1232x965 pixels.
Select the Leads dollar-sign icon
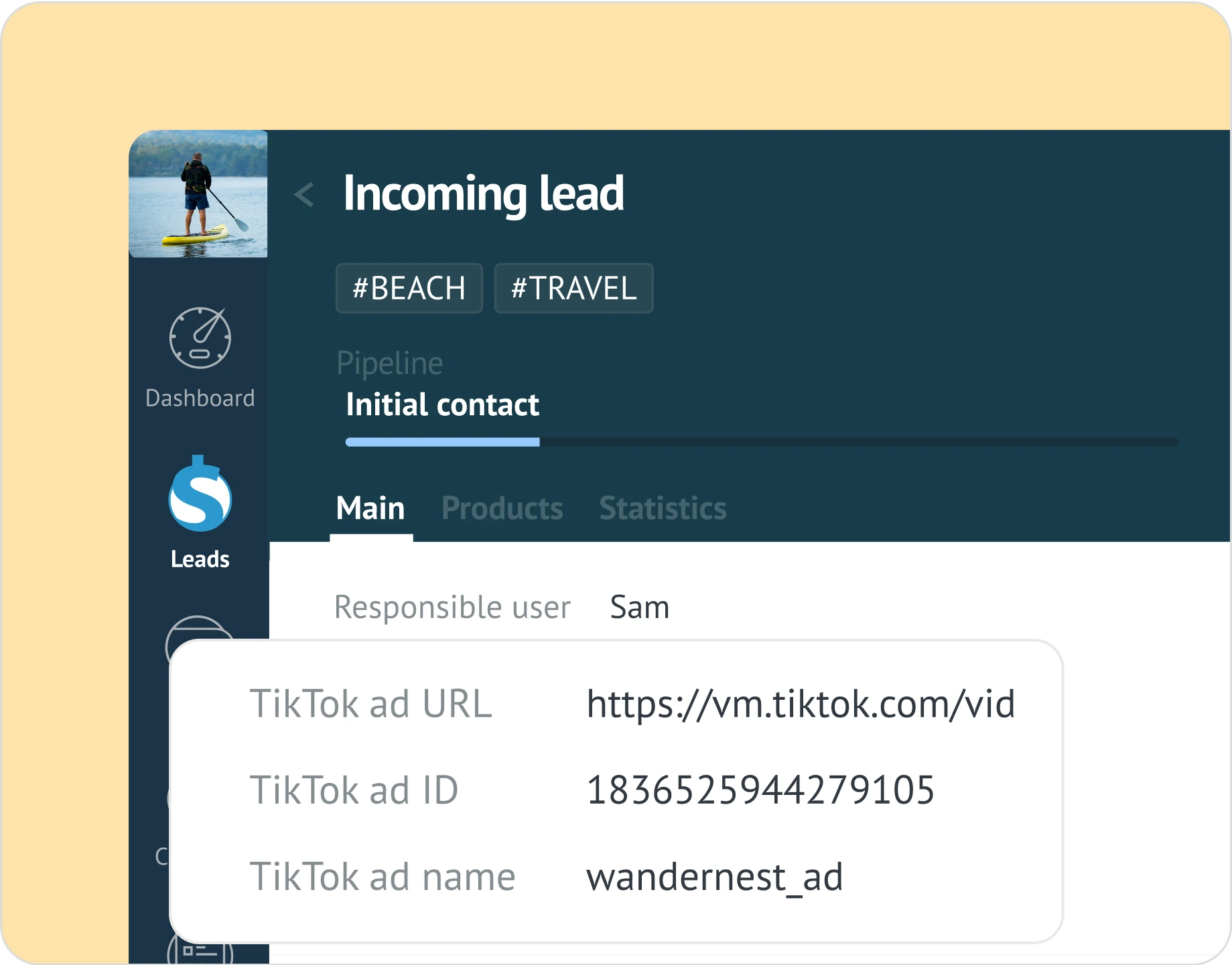coord(200,497)
